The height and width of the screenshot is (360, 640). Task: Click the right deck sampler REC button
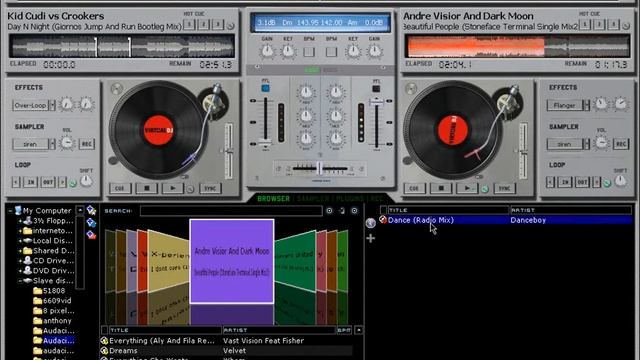coord(621,144)
